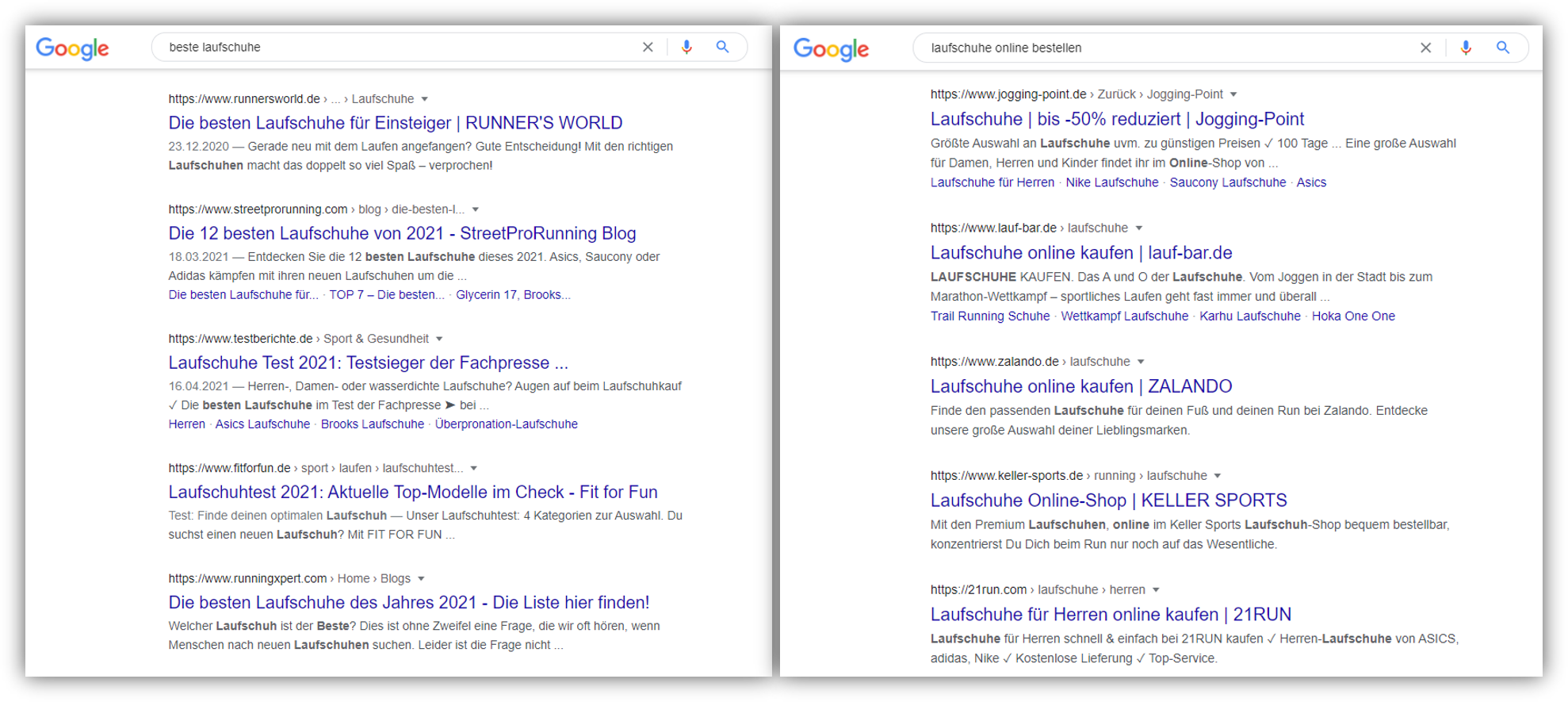
Task: Clear the 'laufschuhe online bestellen' search query
Action: pos(1425,48)
